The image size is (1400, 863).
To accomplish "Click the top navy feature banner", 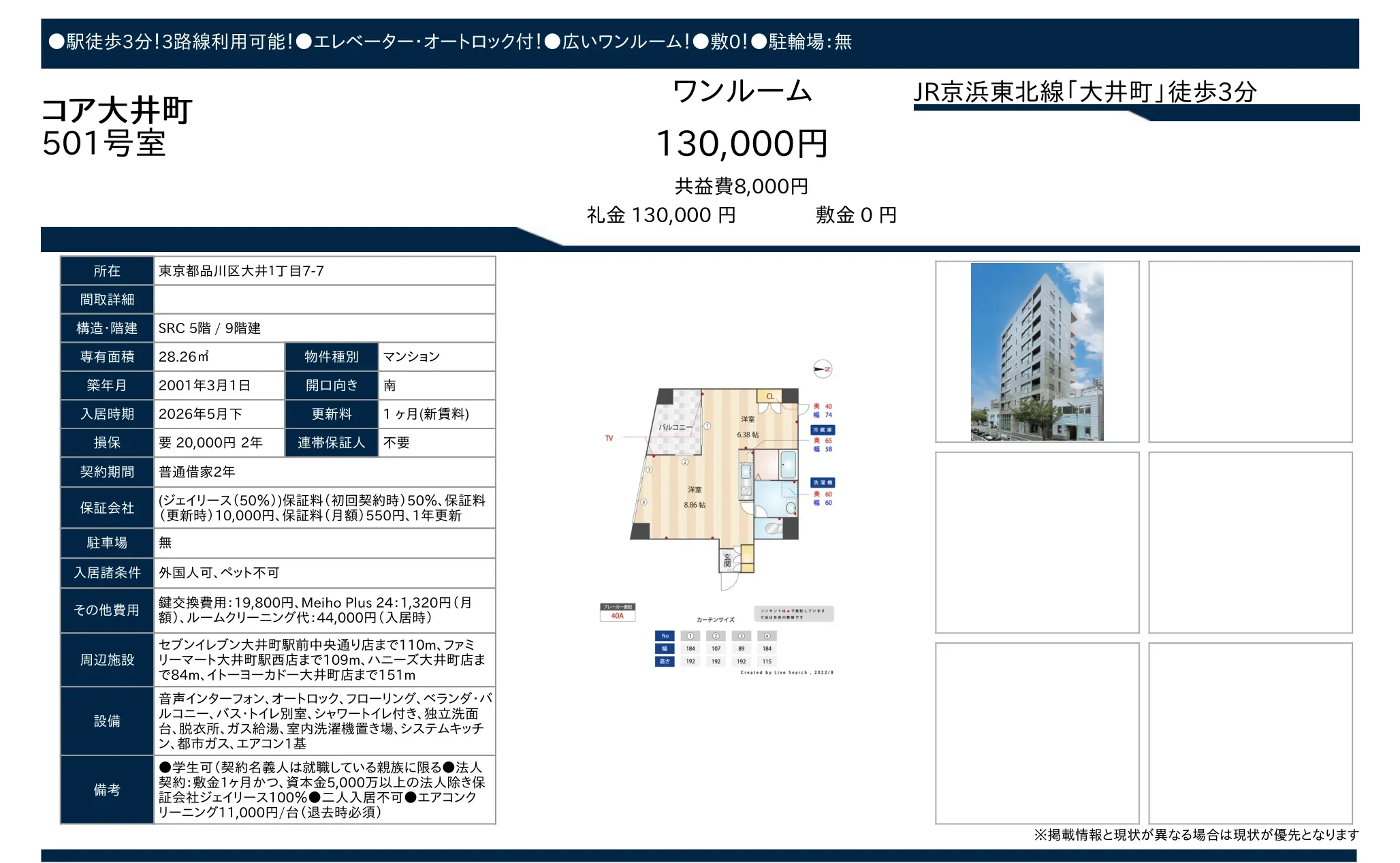I will click(x=699, y=43).
